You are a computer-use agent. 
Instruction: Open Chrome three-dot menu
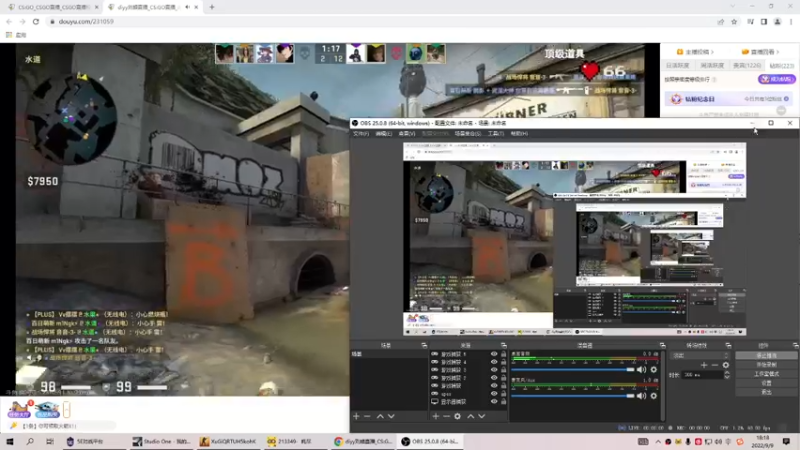click(791, 21)
